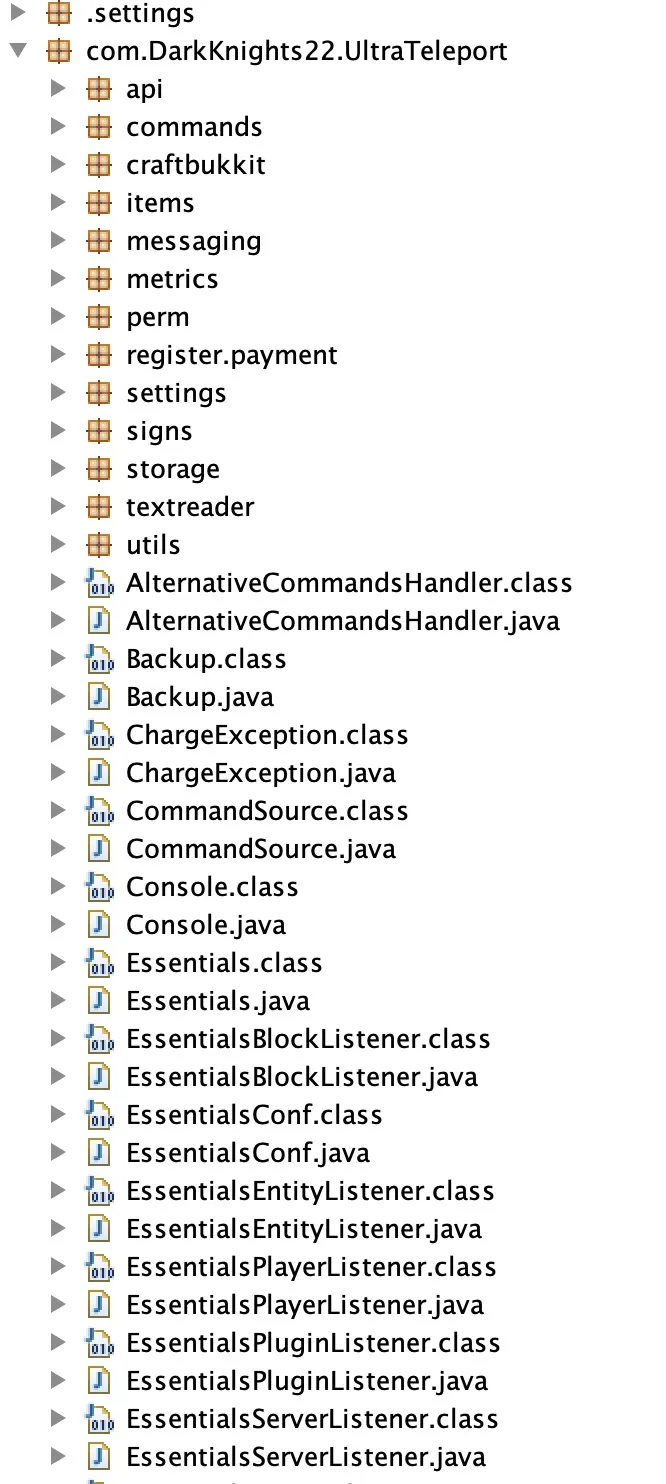Select the textreader package label

coord(190,507)
